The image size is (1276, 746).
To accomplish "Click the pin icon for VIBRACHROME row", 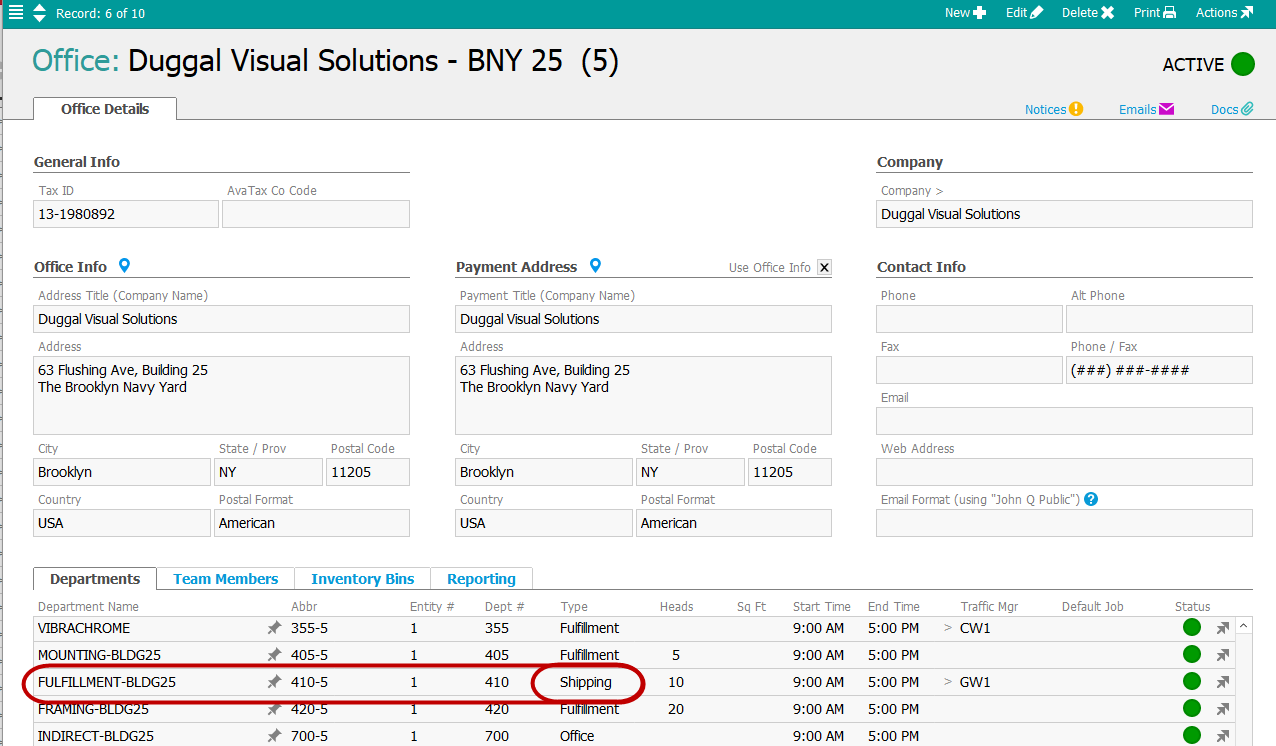I will pos(274,628).
